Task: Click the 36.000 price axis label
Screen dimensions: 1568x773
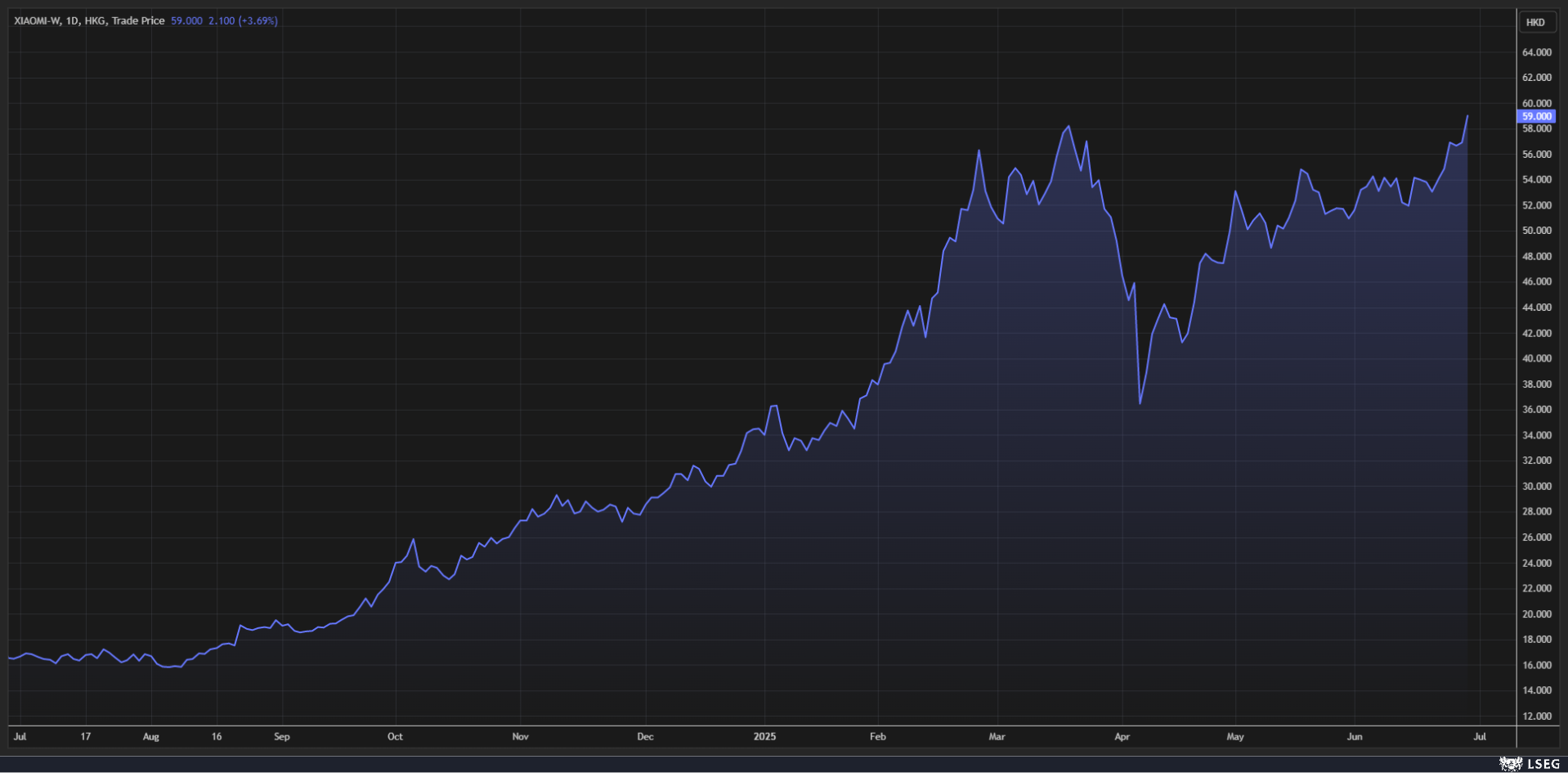Action: (x=1536, y=409)
